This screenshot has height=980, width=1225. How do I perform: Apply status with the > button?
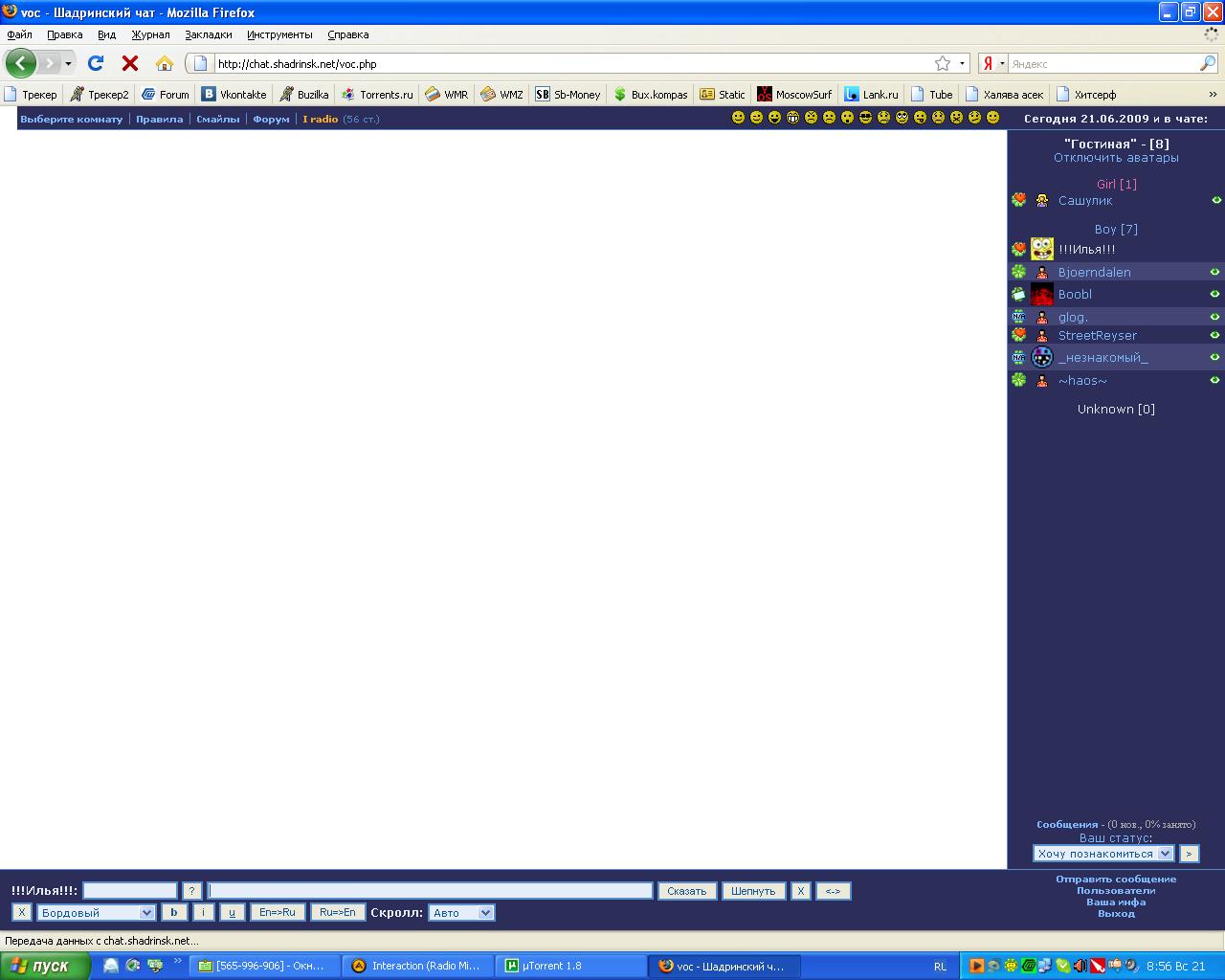pyautogui.click(x=1189, y=854)
